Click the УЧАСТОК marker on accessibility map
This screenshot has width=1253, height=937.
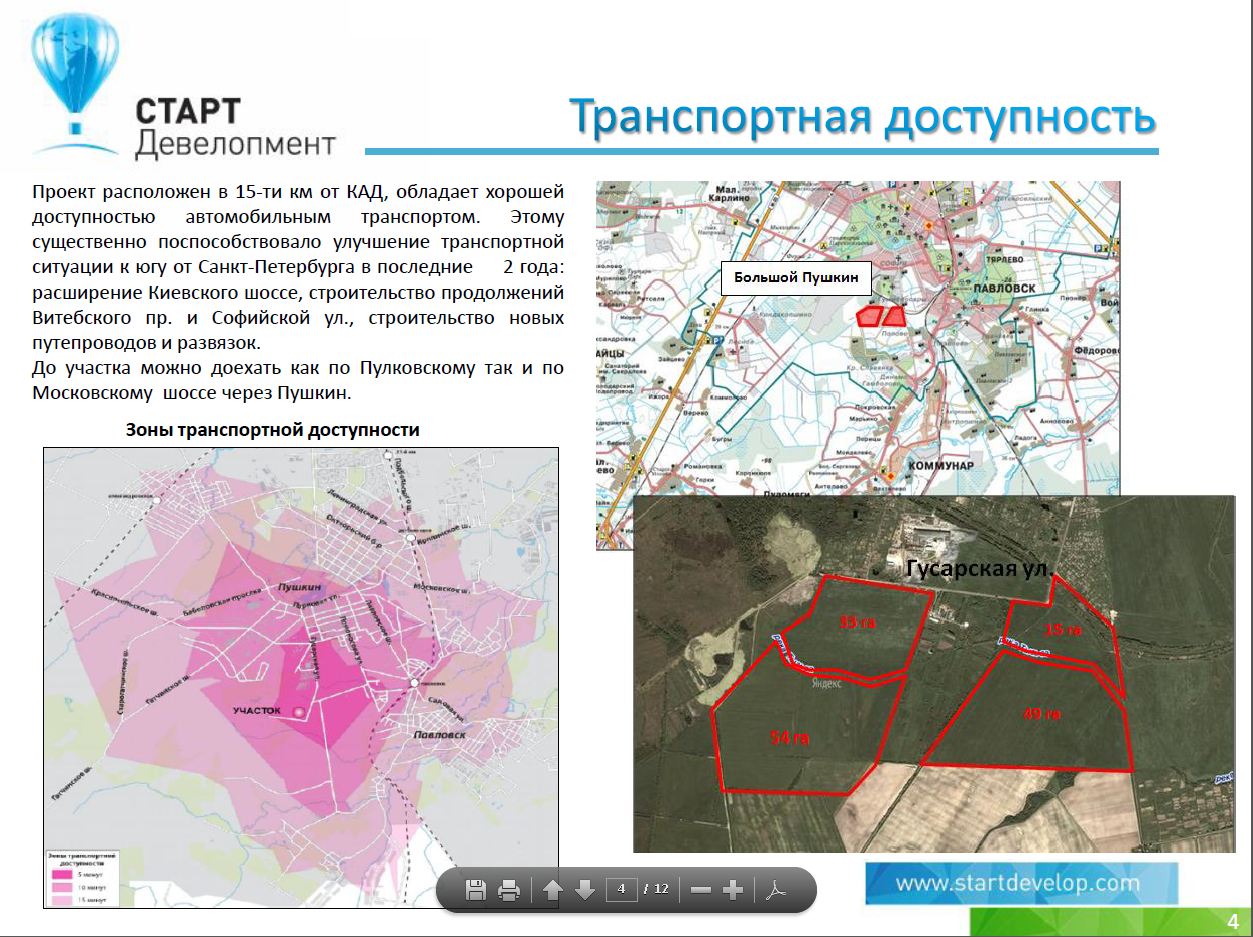tap(298, 710)
